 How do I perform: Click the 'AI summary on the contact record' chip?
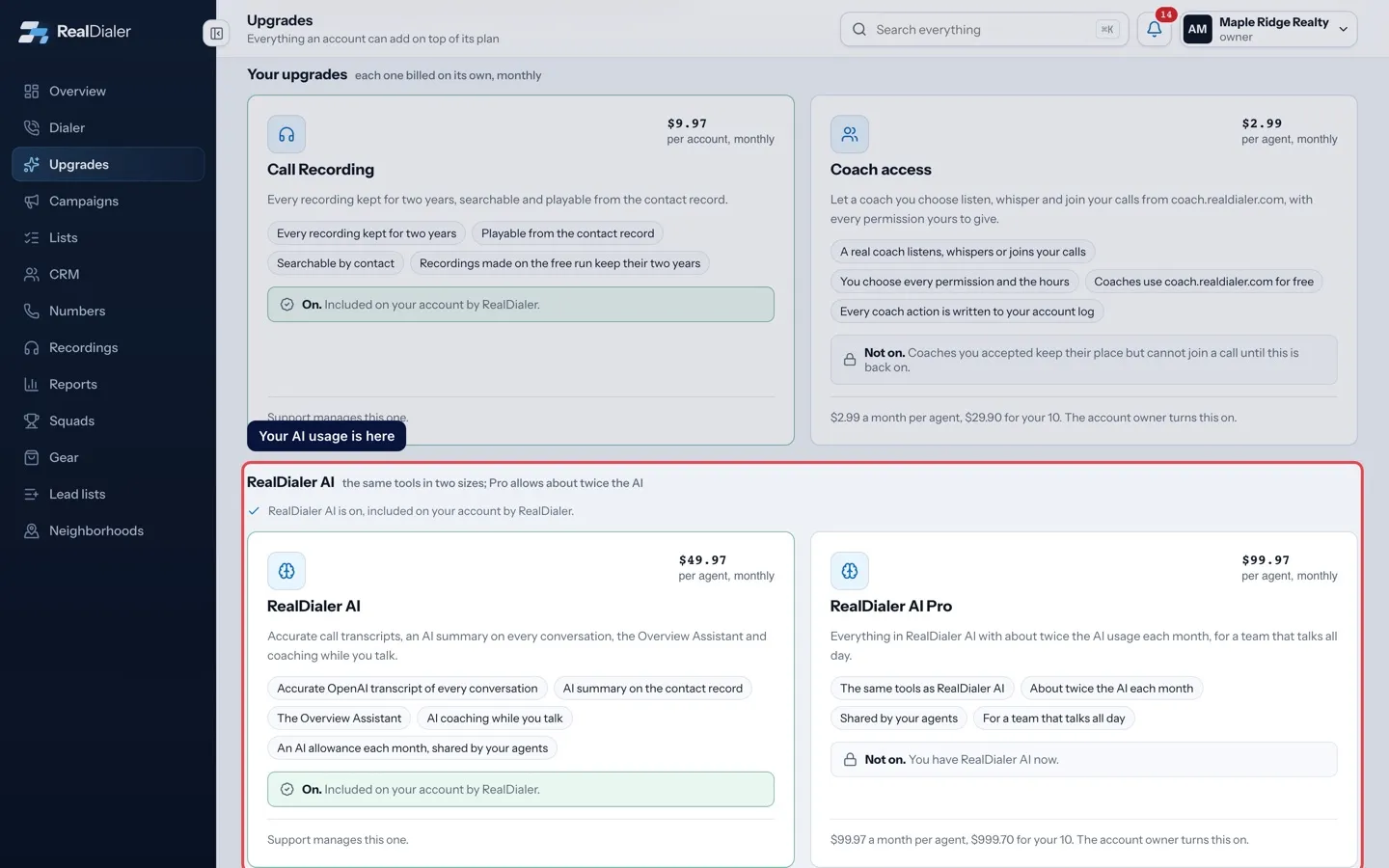coord(653,689)
